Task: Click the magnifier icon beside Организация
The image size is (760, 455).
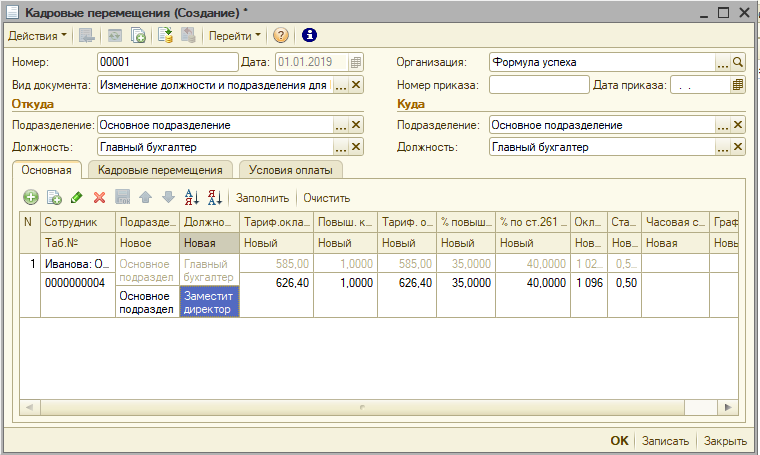Action: pyautogui.click(x=738, y=62)
